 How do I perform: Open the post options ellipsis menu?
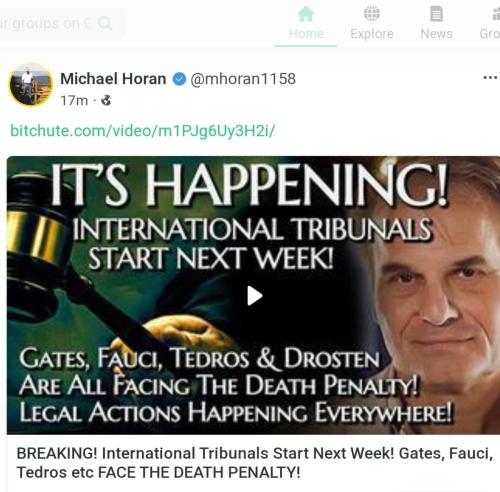(x=490, y=77)
